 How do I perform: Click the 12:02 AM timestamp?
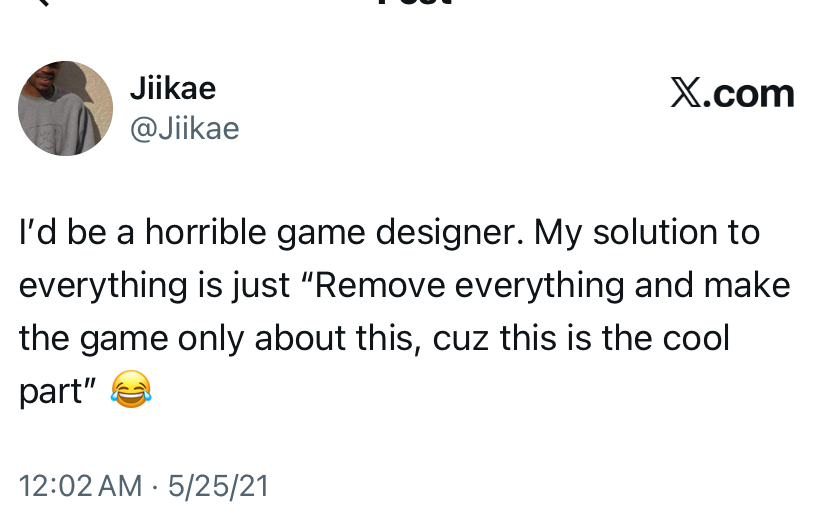click(80, 486)
